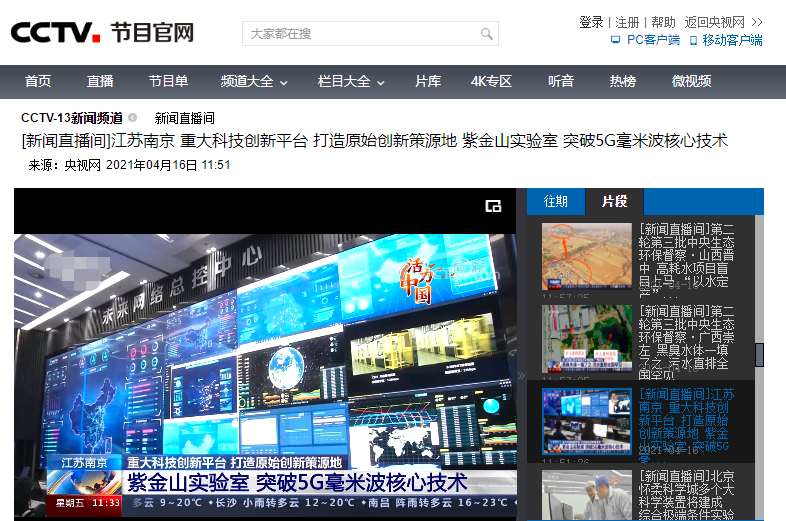Open the 山西晋中 高耗水项目 video thumbnail

(x=586, y=256)
